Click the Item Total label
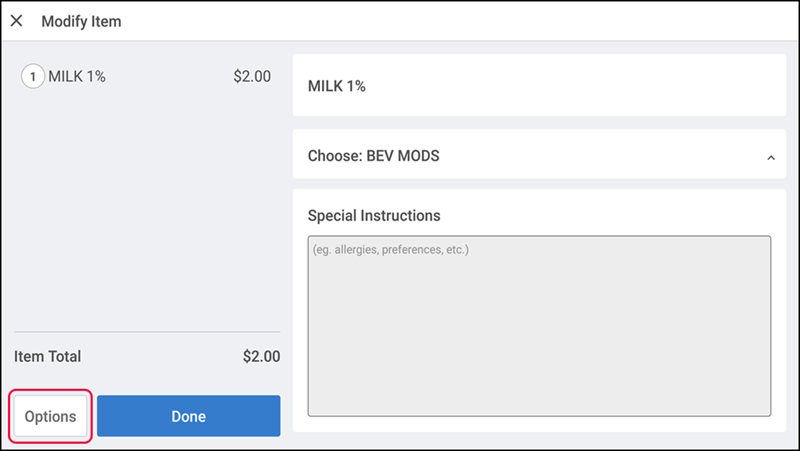Image resolution: width=800 pixels, height=451 pixels. pos(47,356)
